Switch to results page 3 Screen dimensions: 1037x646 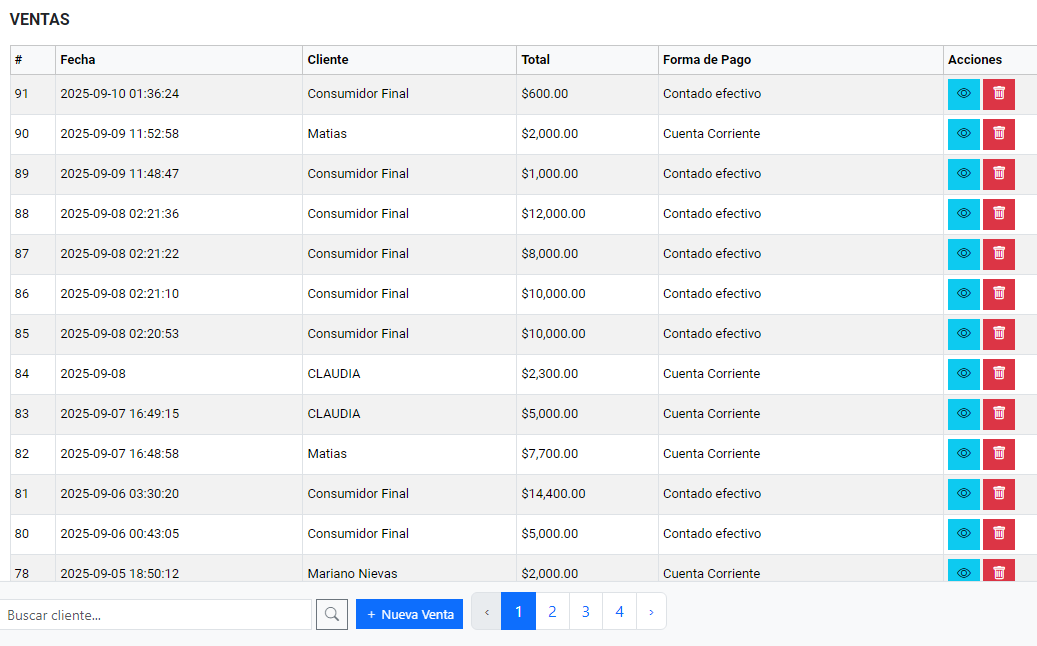[585, 611]
